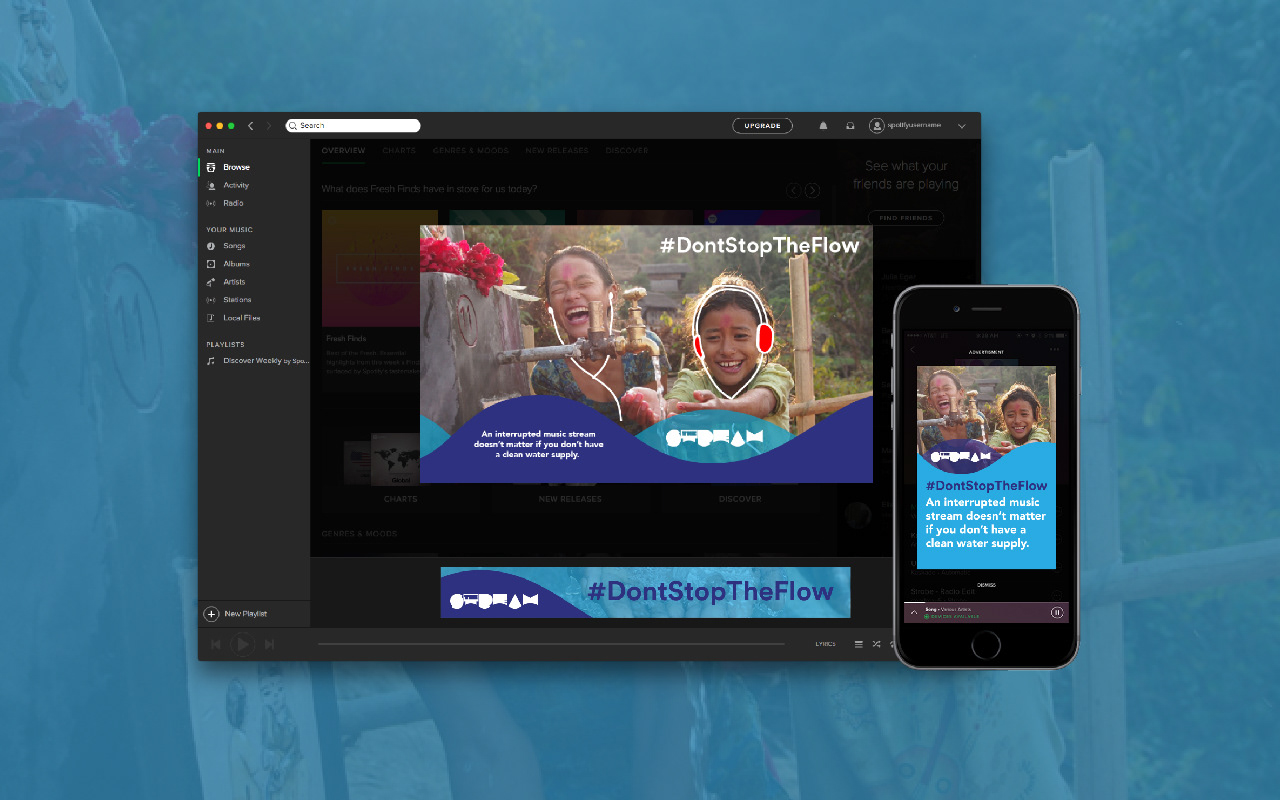1280x800 pixels.
Task: Expand the phone's now playing bar
Action: 914,612
